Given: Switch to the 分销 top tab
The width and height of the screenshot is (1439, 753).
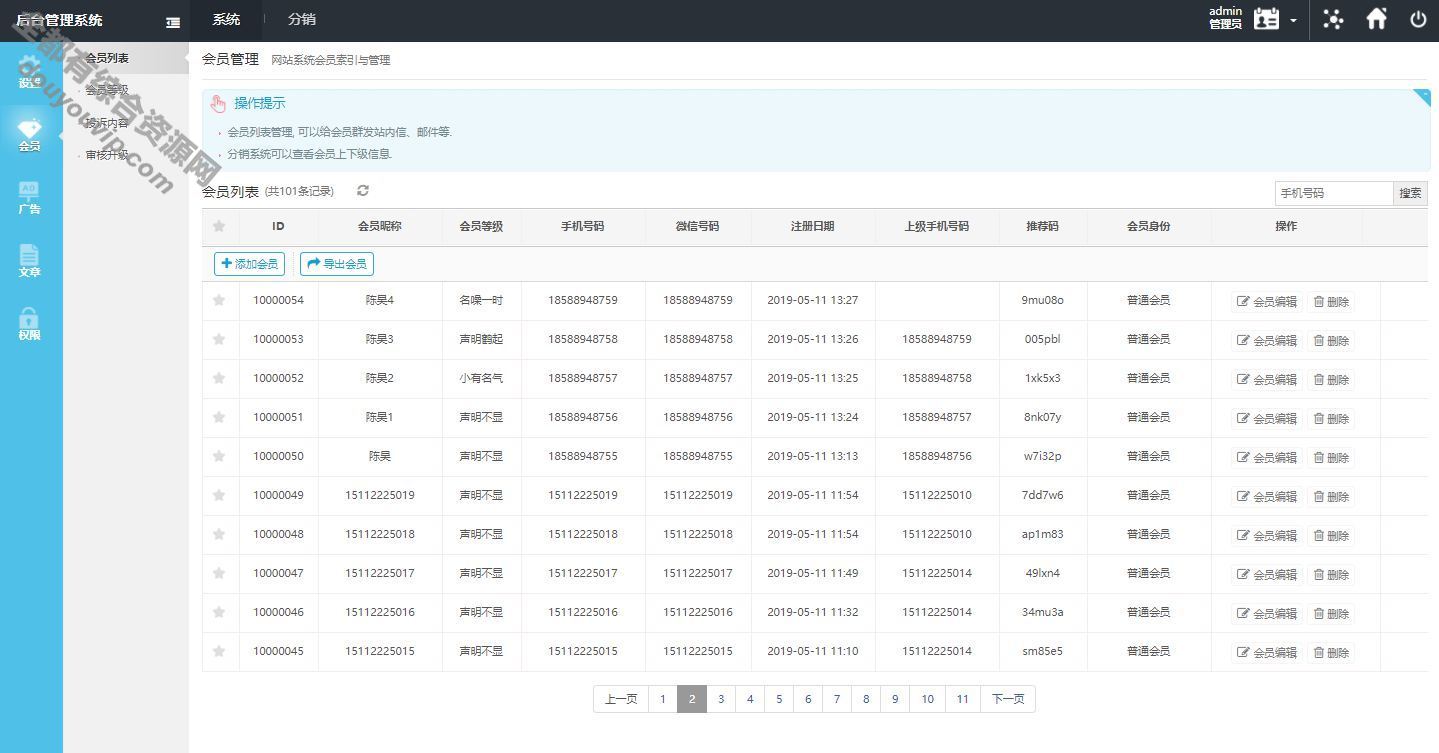Looking at the screenshot, I should tap(302, 19).
